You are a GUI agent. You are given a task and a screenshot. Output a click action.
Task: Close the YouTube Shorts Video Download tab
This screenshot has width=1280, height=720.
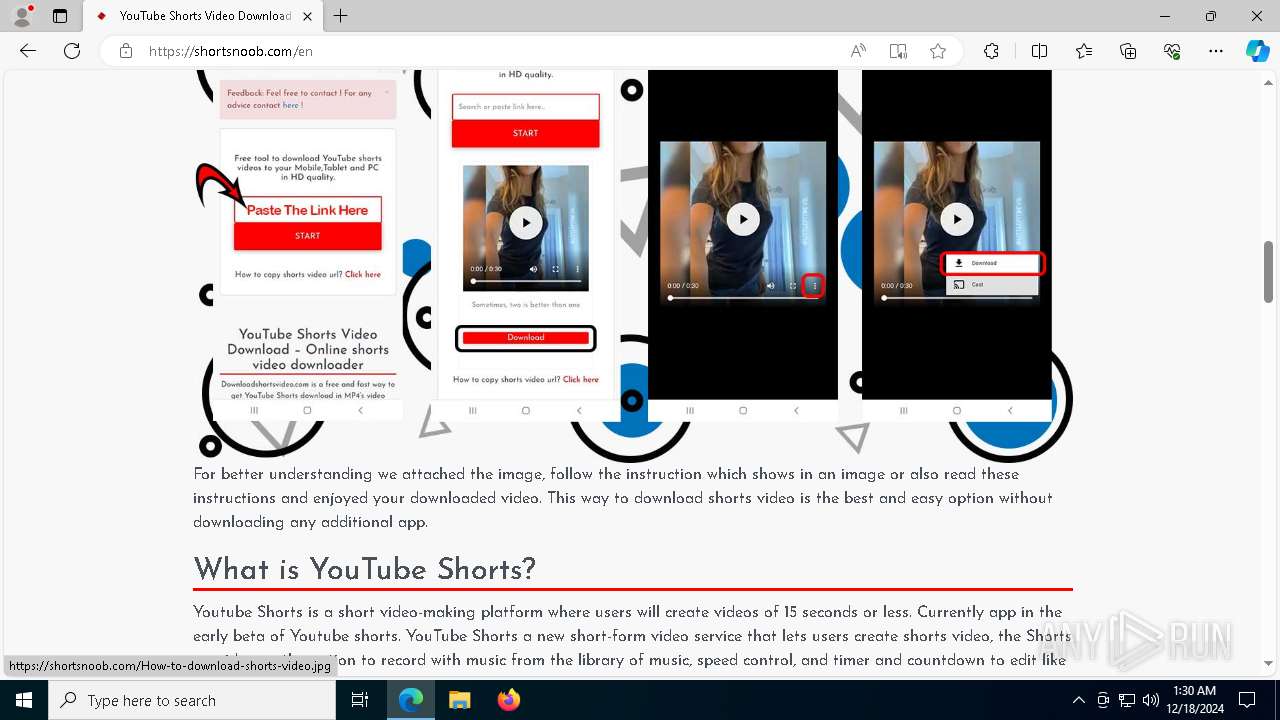[x=308, y=16]
